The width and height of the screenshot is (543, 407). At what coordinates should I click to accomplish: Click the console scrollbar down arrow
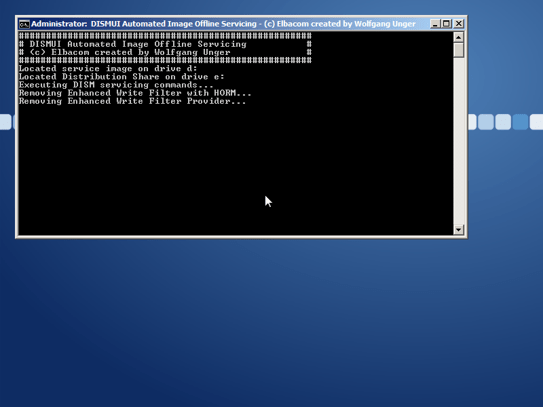pyautogui.click(x=459, y=229)
